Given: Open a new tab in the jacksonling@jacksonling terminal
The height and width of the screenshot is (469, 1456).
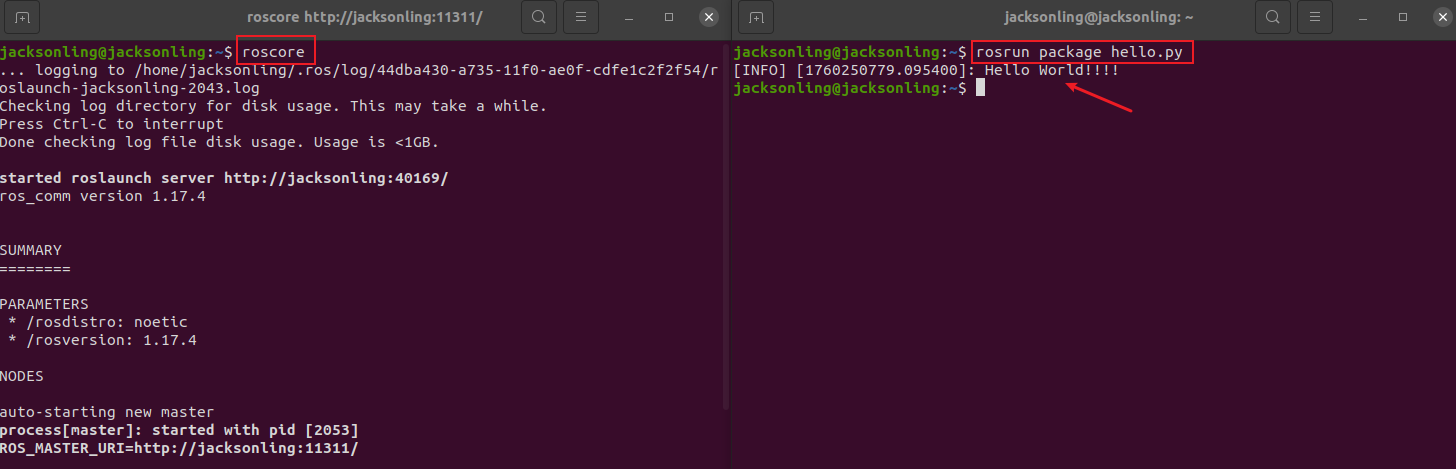Looking at the screenshot, I should [756, 17].
